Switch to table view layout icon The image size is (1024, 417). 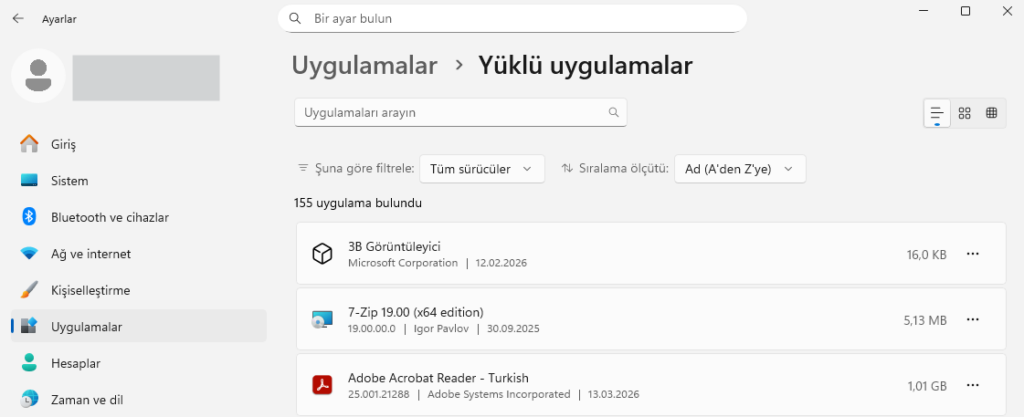(x=991, y=113)
